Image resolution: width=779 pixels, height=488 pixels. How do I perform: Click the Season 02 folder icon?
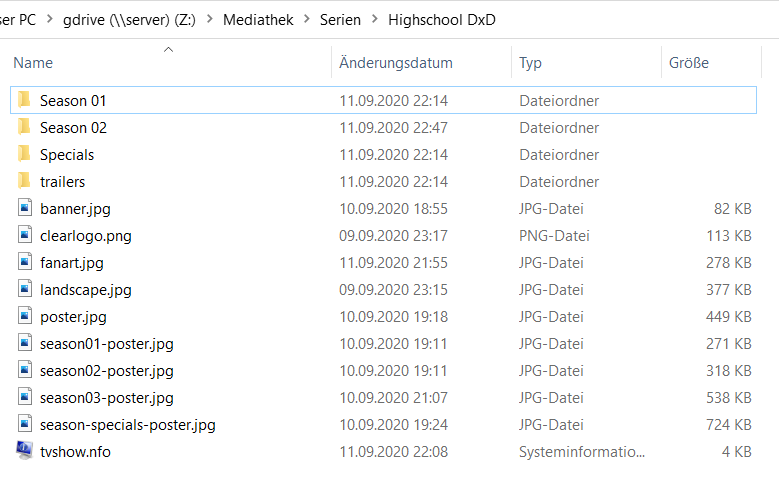(24, 127)
